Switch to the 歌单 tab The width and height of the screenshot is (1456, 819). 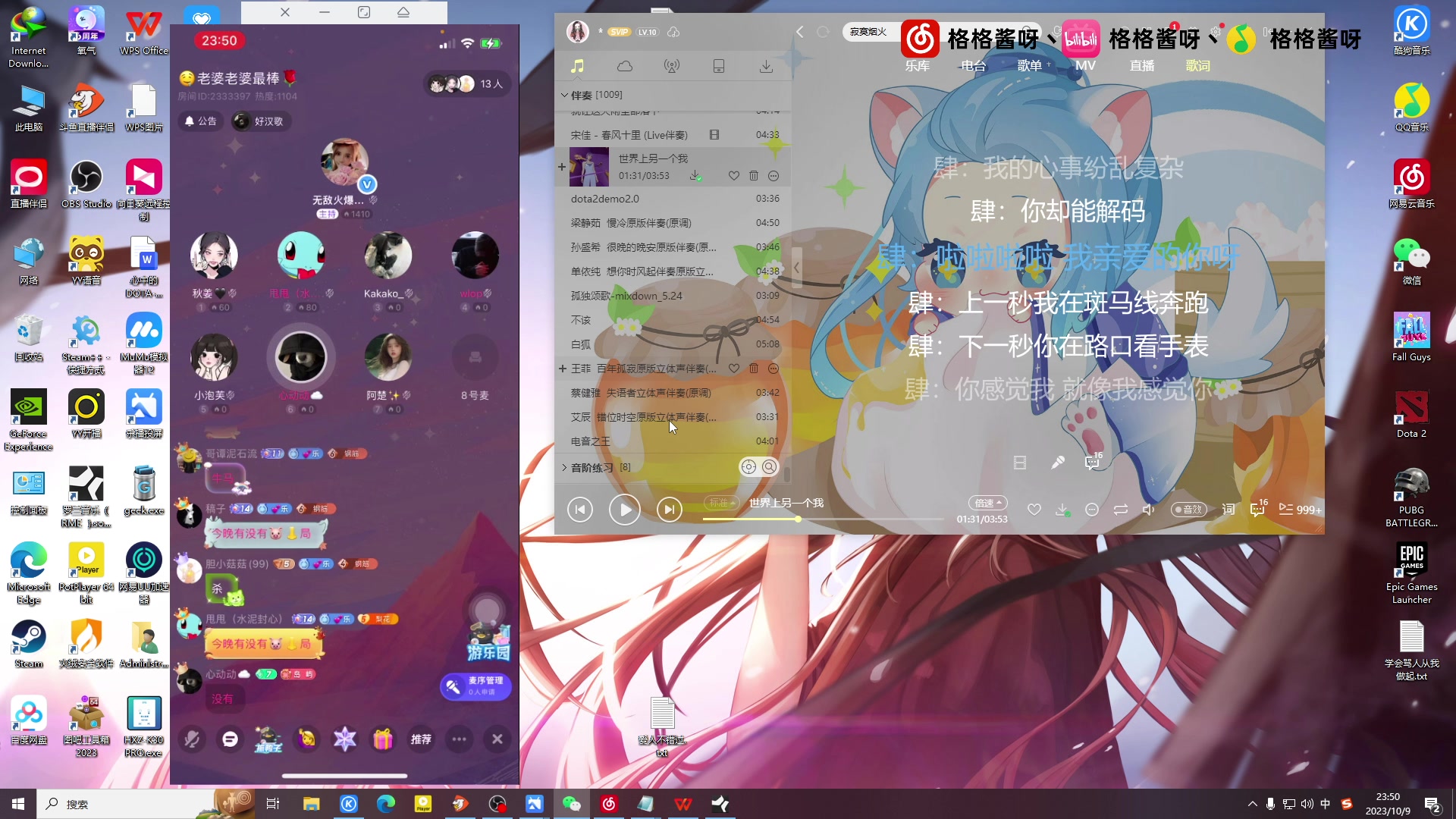(1029, 66)
